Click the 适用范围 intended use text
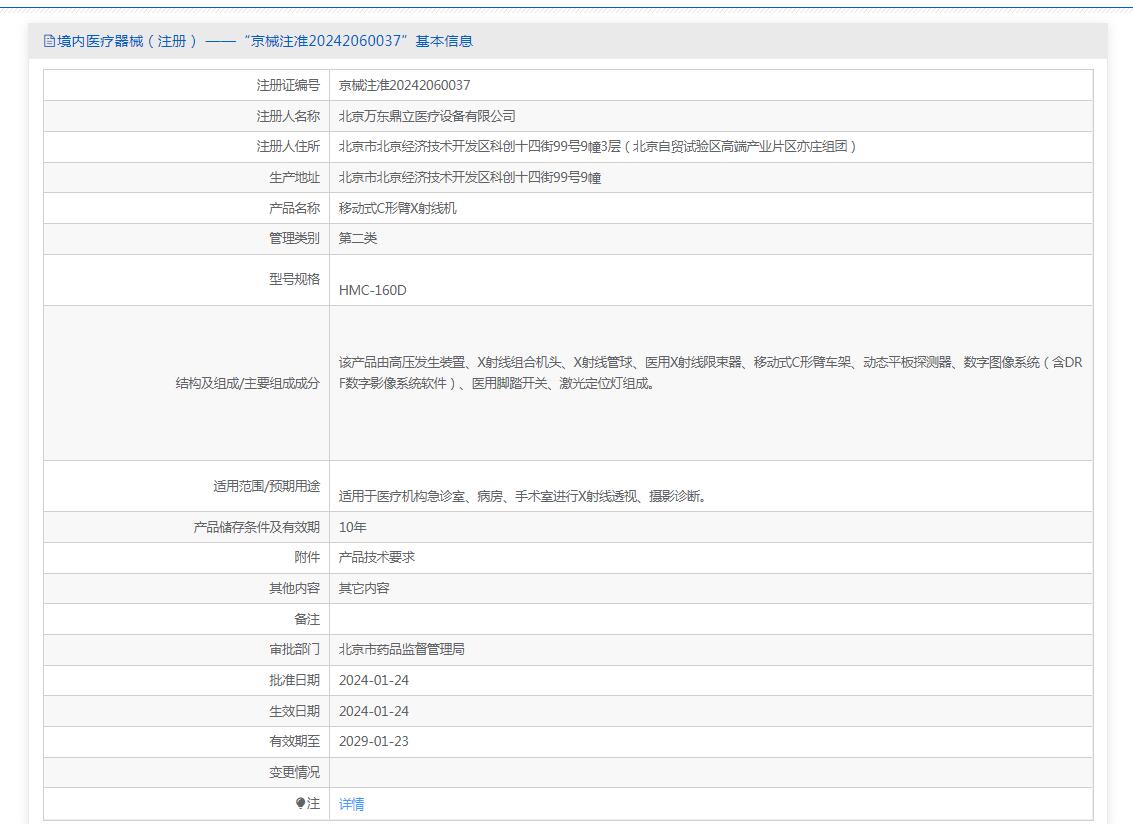Viewport: 1133px width, 824px height. (x=522, y=496)
